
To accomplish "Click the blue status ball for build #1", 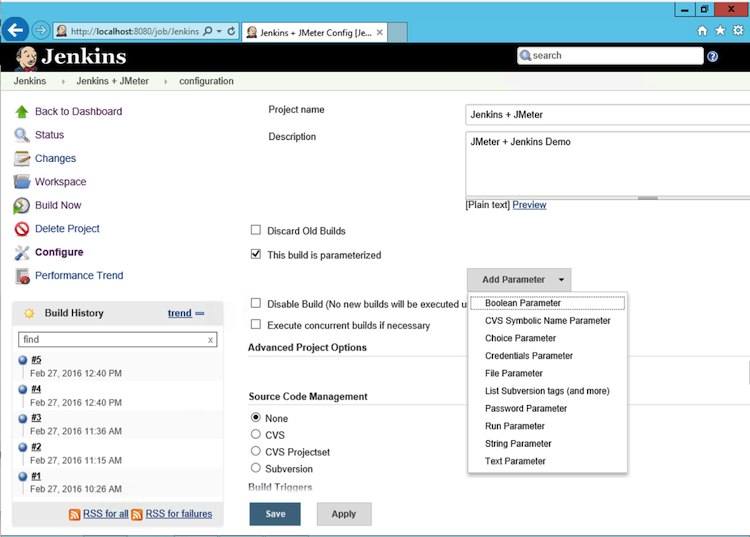I will [x=22, y=476].
